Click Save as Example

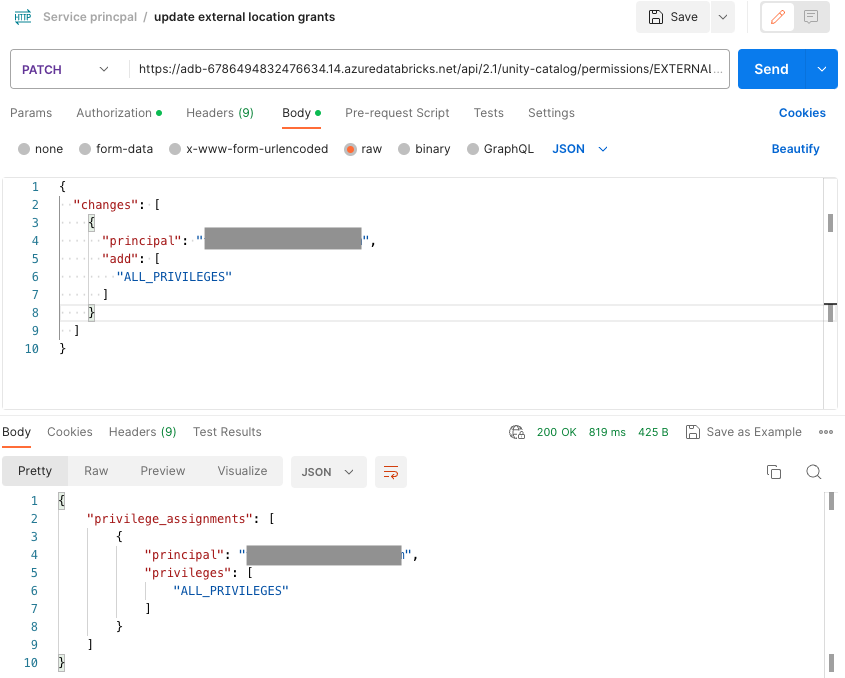pyautogui.click(x=744, y=432)
